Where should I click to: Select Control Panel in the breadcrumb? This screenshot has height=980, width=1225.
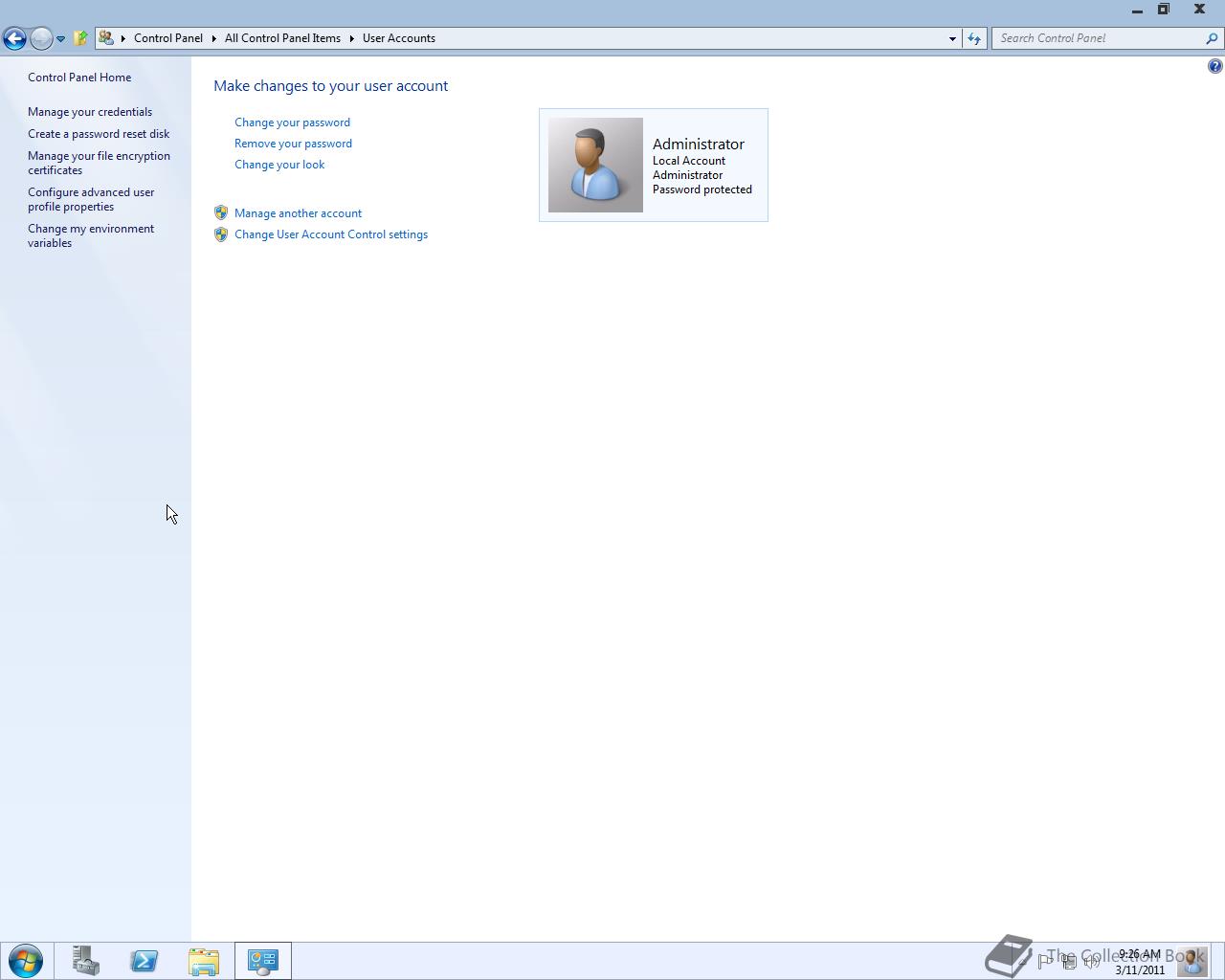[x=168, y=38]
